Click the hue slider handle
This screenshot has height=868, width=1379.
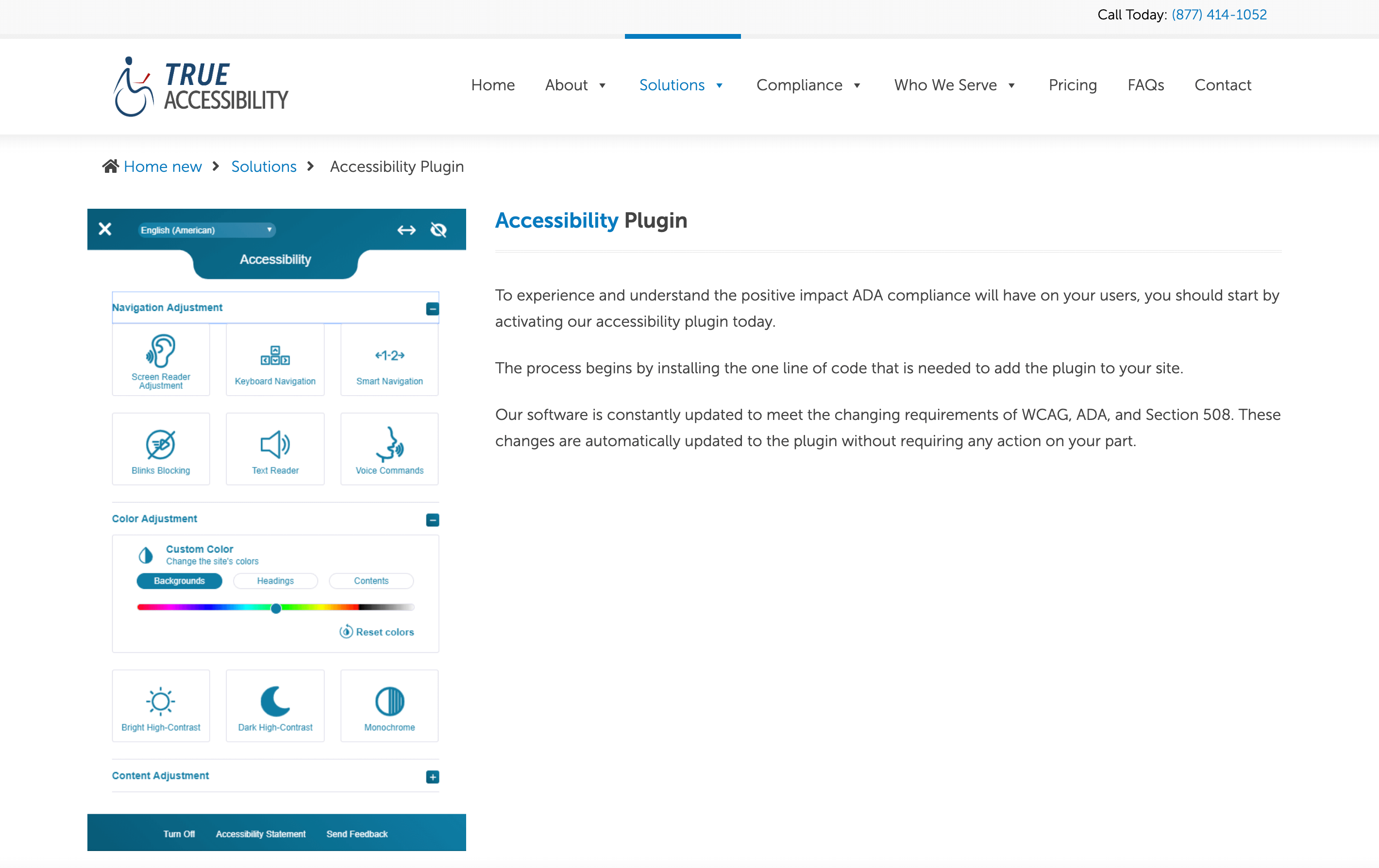pyautogui.click(x=276, y=608)
